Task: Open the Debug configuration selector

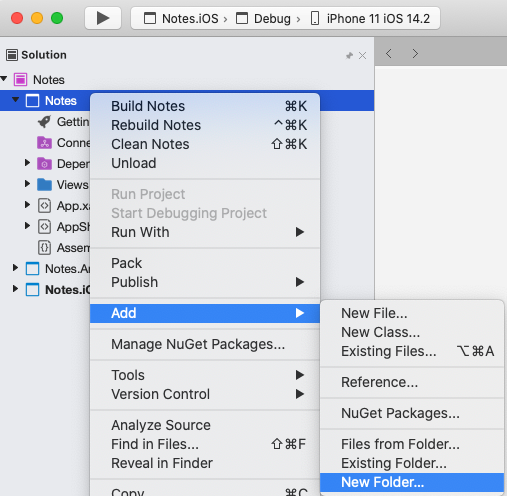Action: tap(263, 18)
